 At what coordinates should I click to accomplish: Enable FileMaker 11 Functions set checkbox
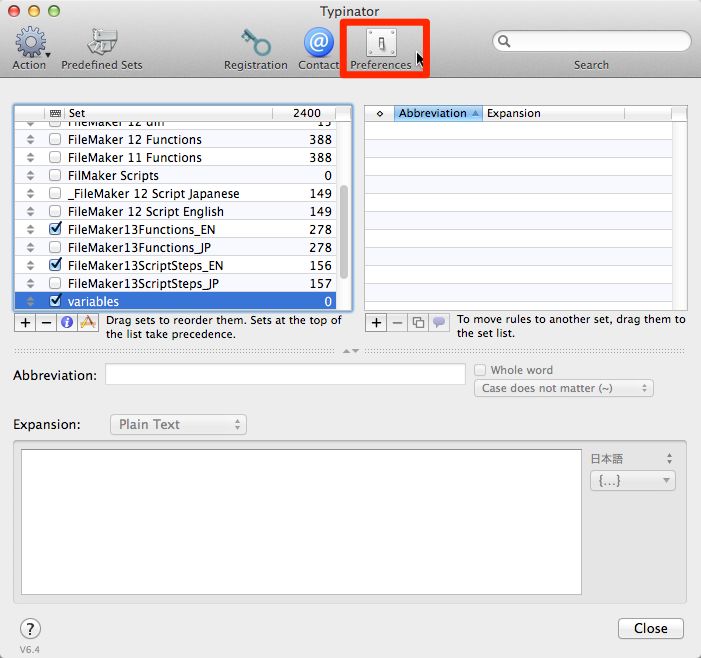coord(55,157)
